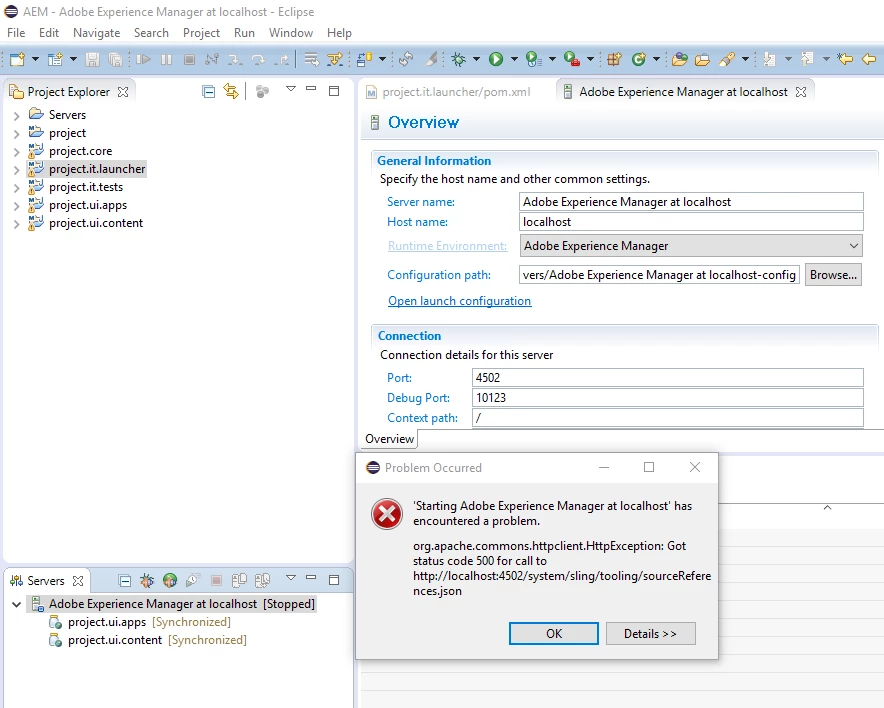Expand the project.ui.content node in Project Explorer
Viewport: 884px width, 708px height.
point(16,224)
